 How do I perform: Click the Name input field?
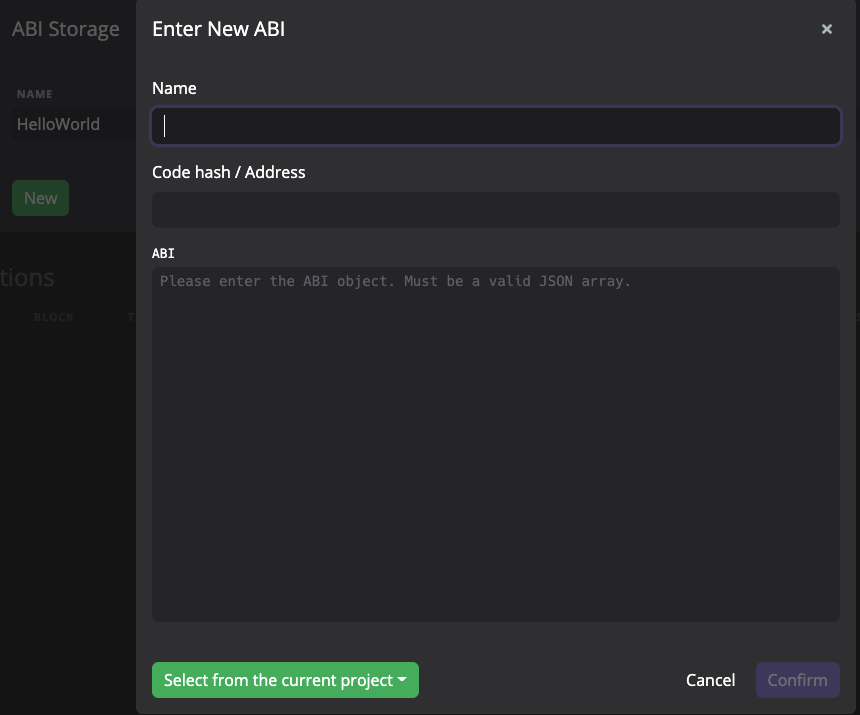click(x=495, y=126)
